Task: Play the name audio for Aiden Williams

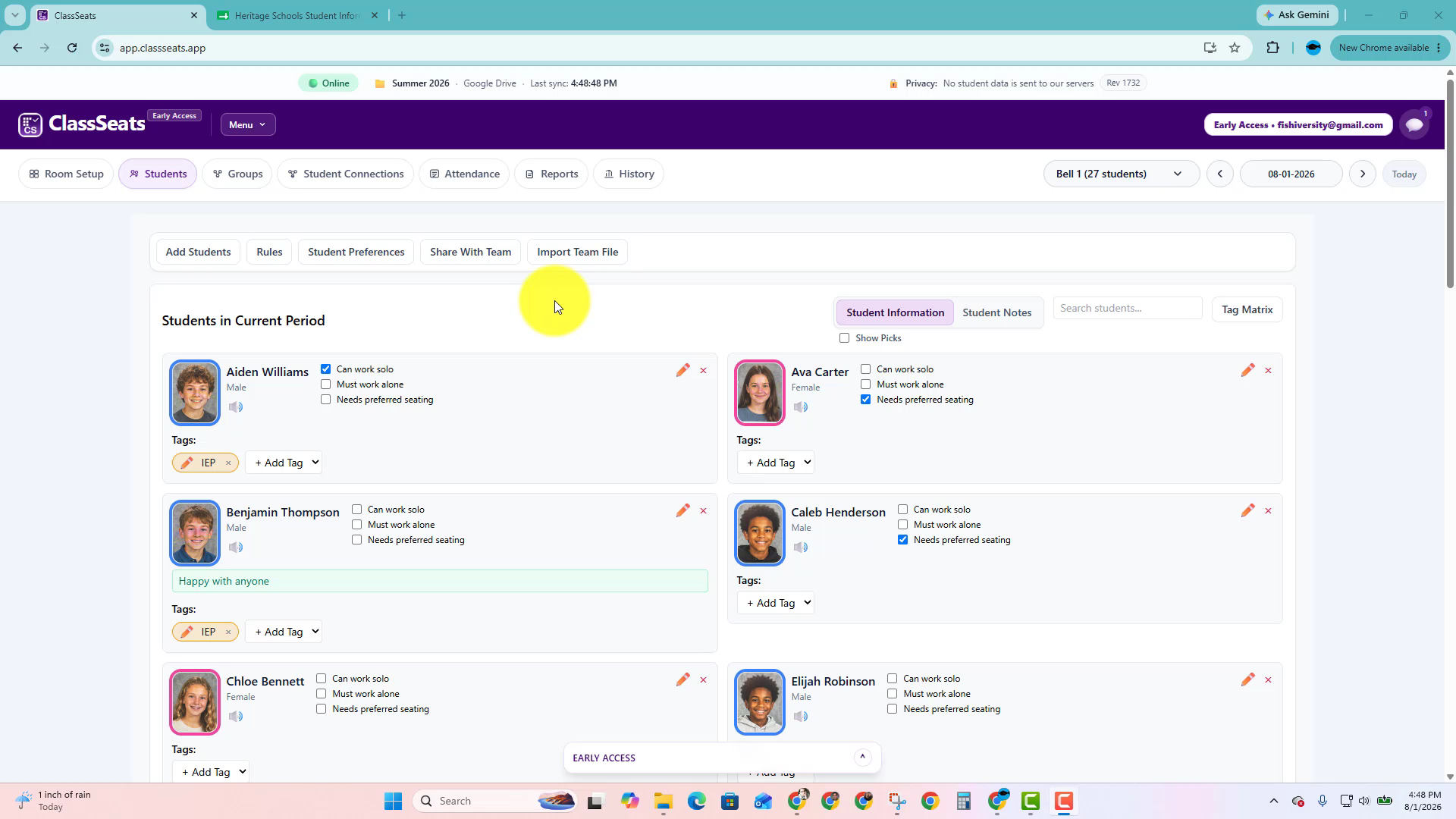Action: [x=236, y=407]
